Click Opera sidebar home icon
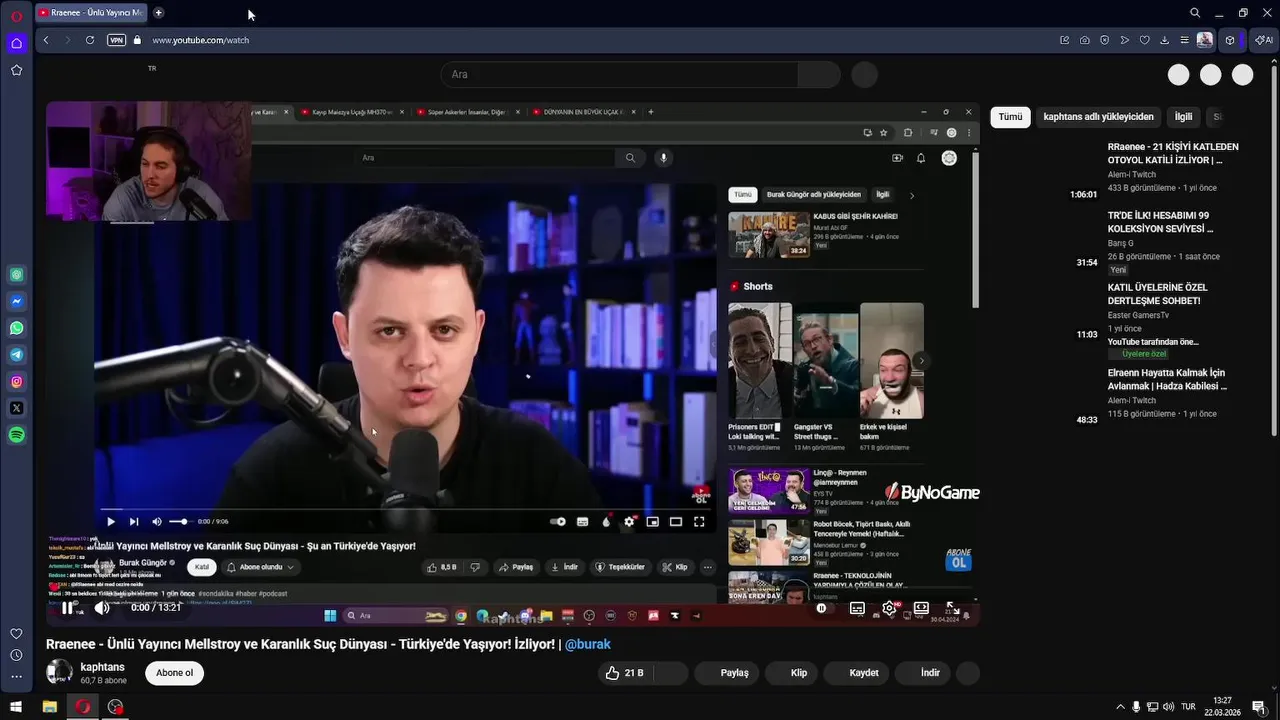The width and height of the screenshot is (1280, 720). [16, 43]
